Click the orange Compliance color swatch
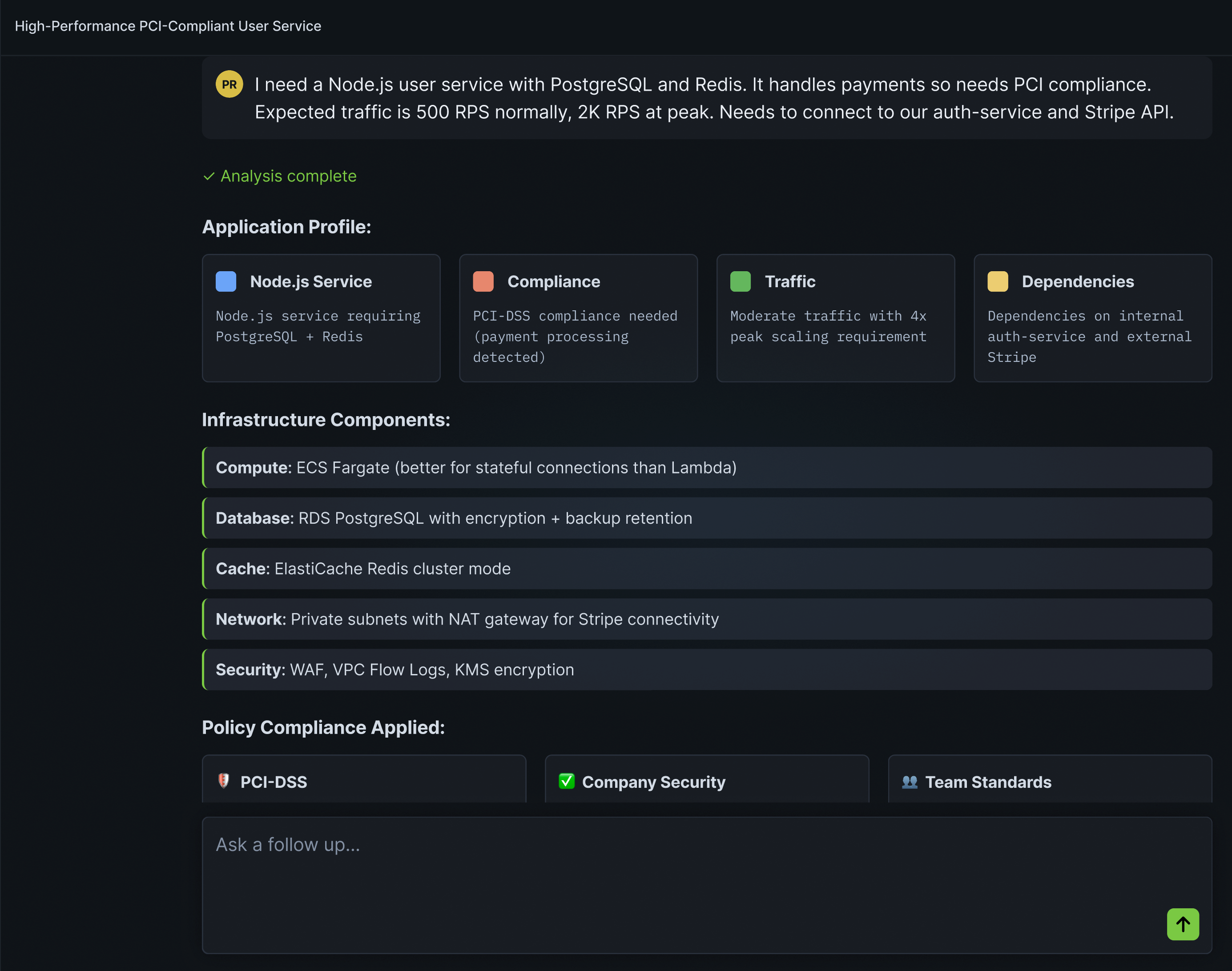Image resolution: width=1232 pixels, height=971 pixels. point(483,281)
